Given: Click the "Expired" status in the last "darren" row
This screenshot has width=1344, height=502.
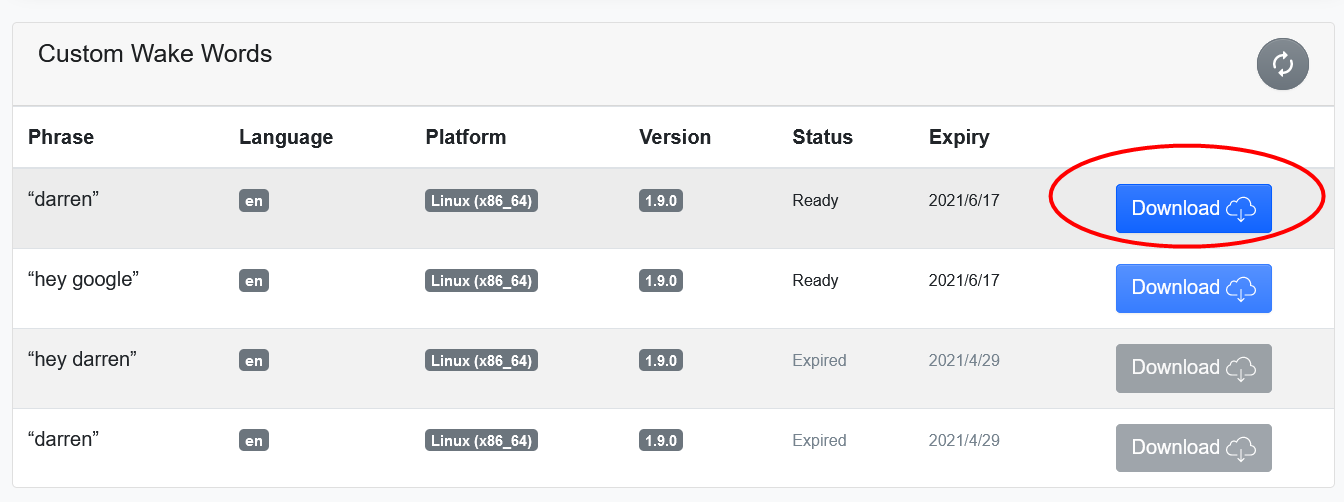Looking at the screenshot, I should coord(819,440).
